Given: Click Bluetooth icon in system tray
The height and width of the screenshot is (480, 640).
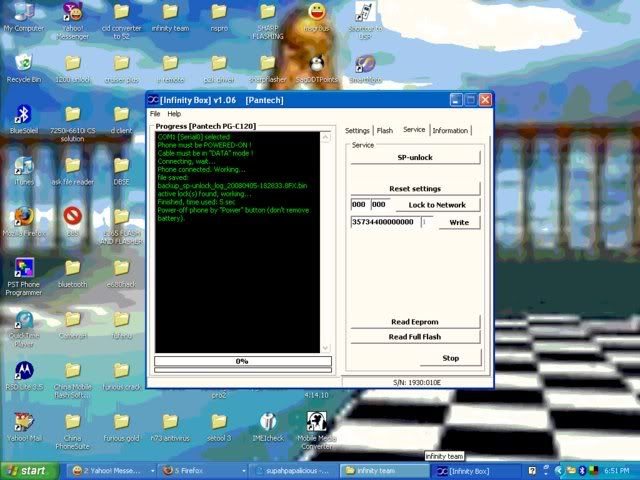Looking at the screenshot, I should [582, 471].
